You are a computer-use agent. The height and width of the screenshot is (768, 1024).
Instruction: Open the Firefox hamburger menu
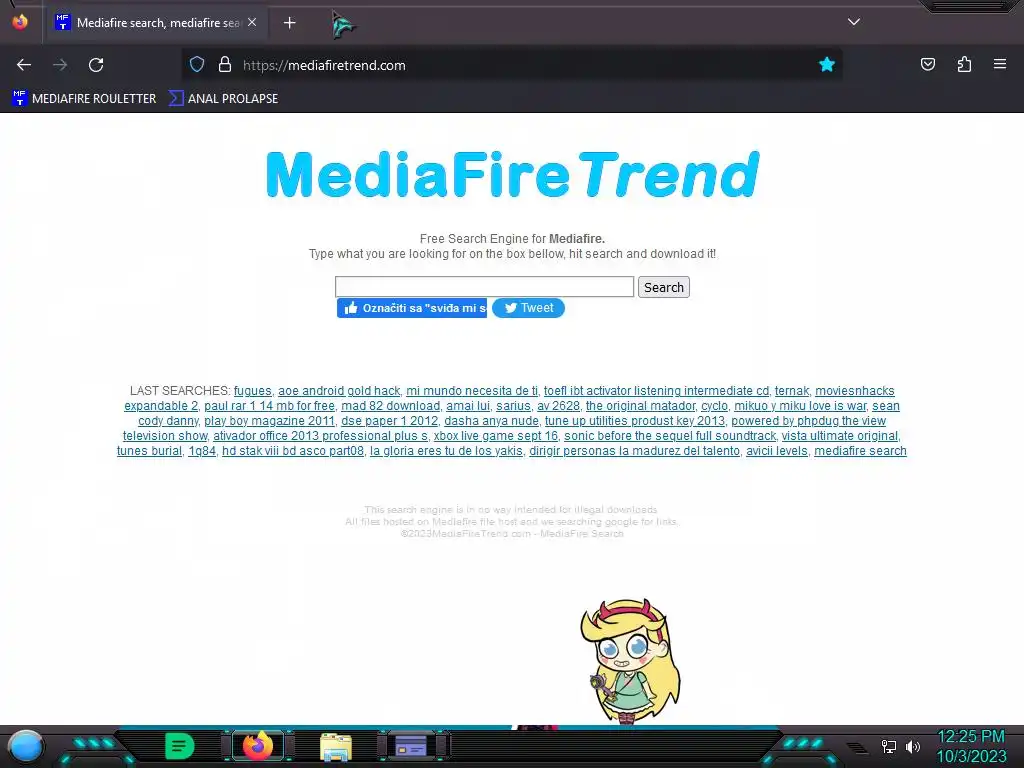point(1000,65)
